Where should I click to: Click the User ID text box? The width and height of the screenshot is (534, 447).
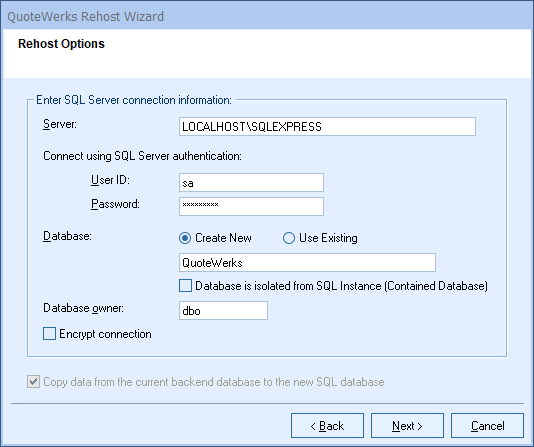[x=251, y=183]
